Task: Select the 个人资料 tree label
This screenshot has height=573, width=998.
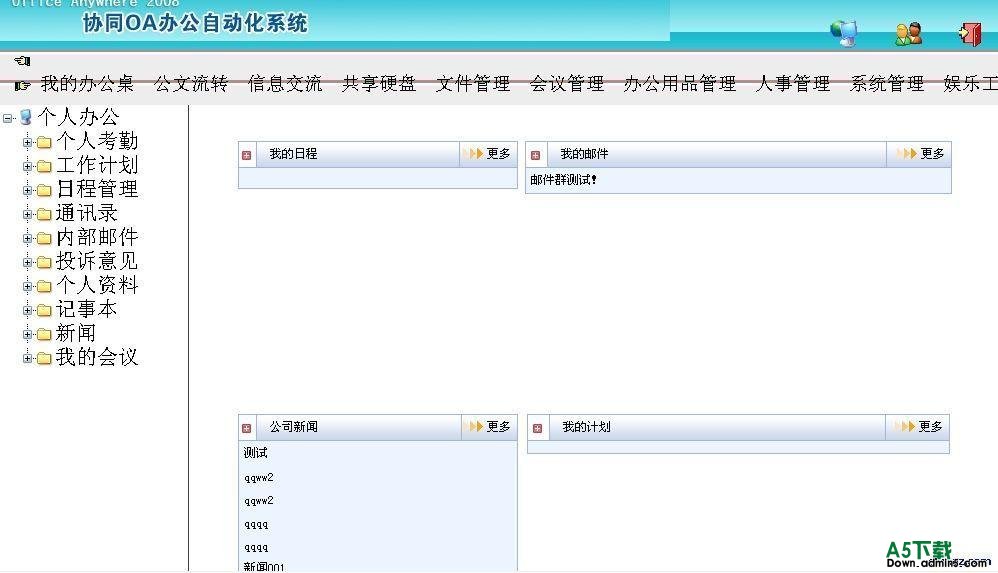Action: click(97, 285)
